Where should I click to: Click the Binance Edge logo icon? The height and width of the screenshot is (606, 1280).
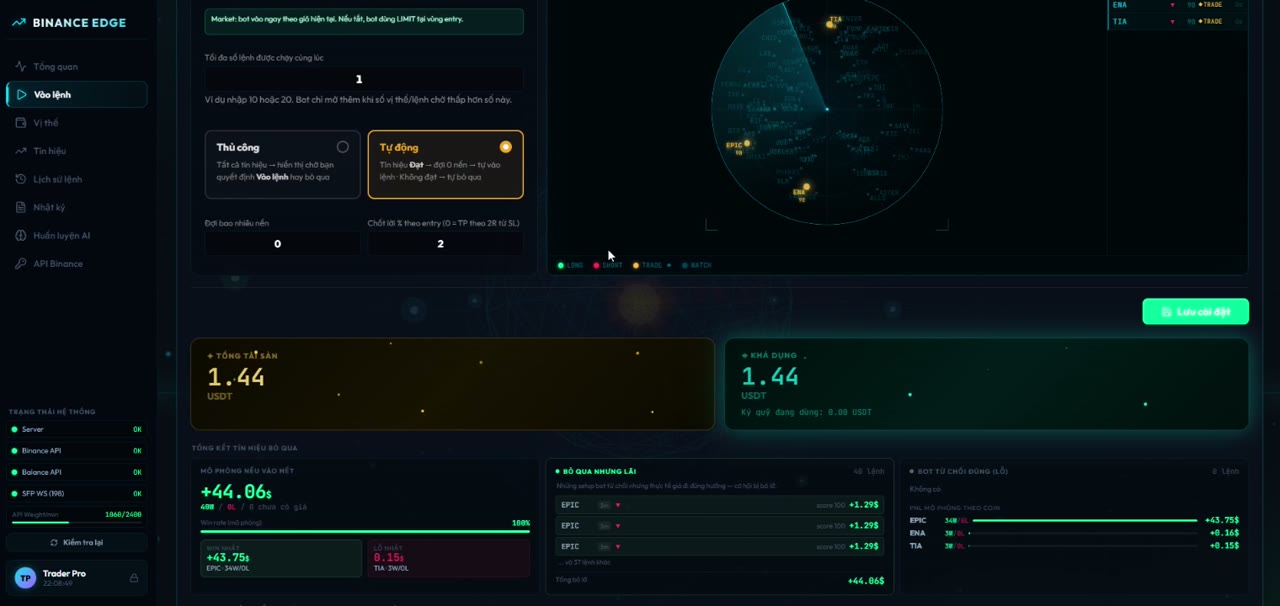pyautogui.click(x=19, y=22)
